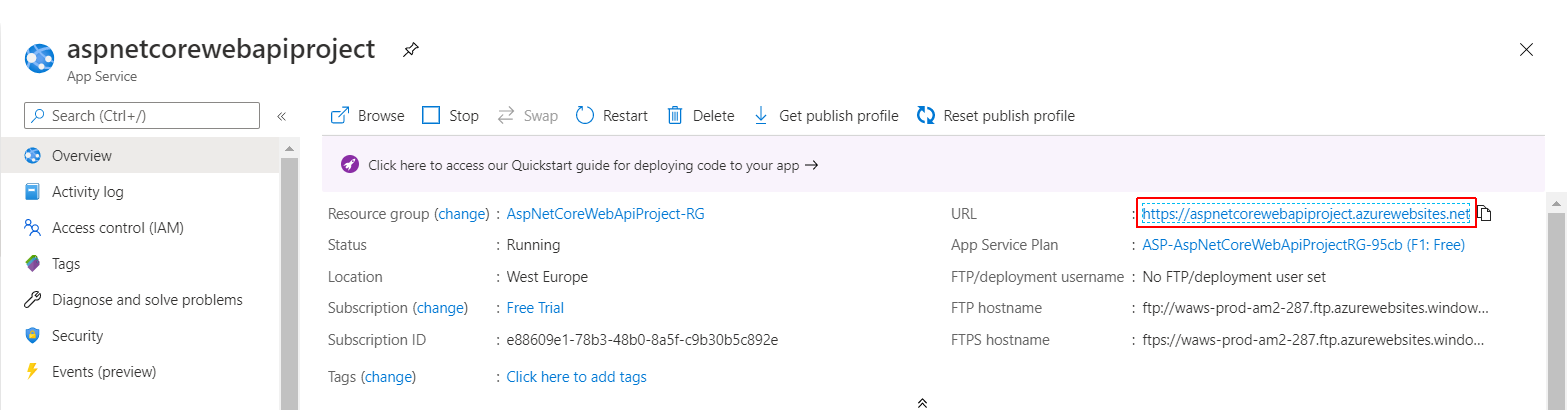Click Reset publish profile
This screenshot has height=410, width=1567.
click(x=996, y=116)
